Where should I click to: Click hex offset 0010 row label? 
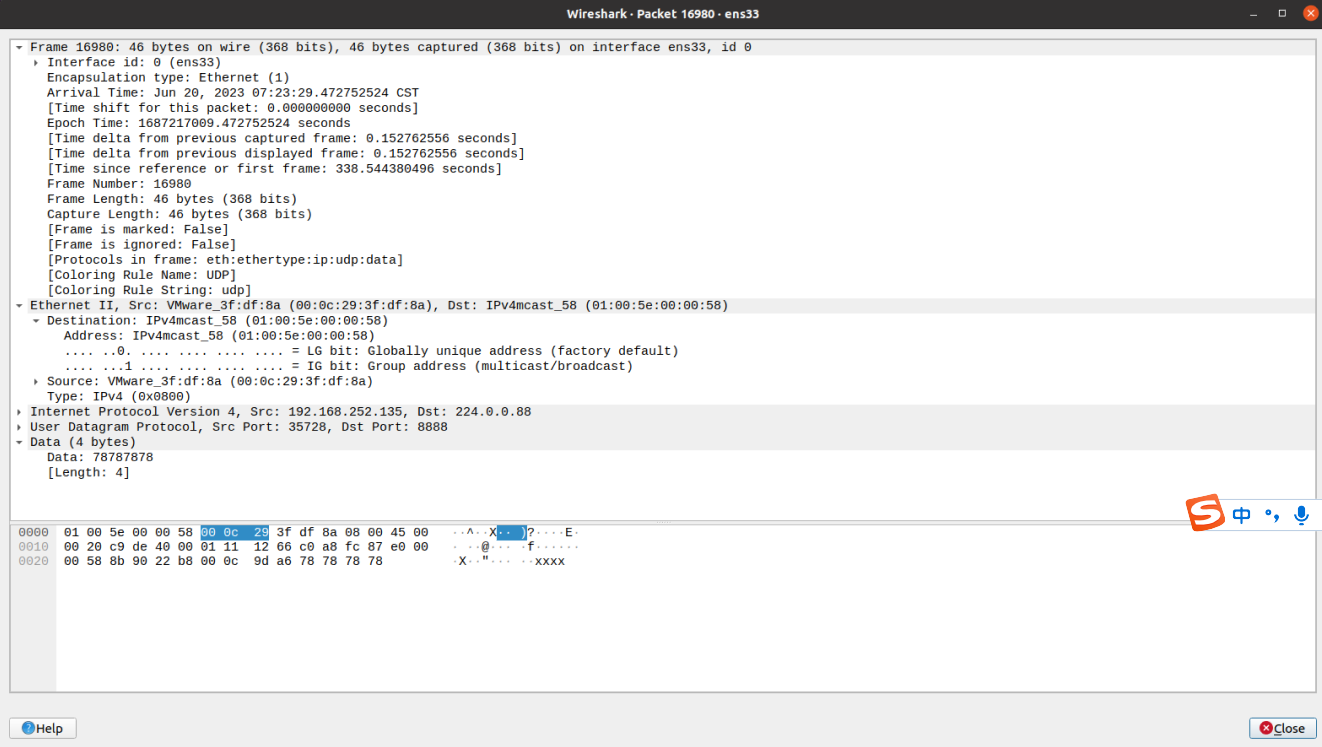(33, 547)
